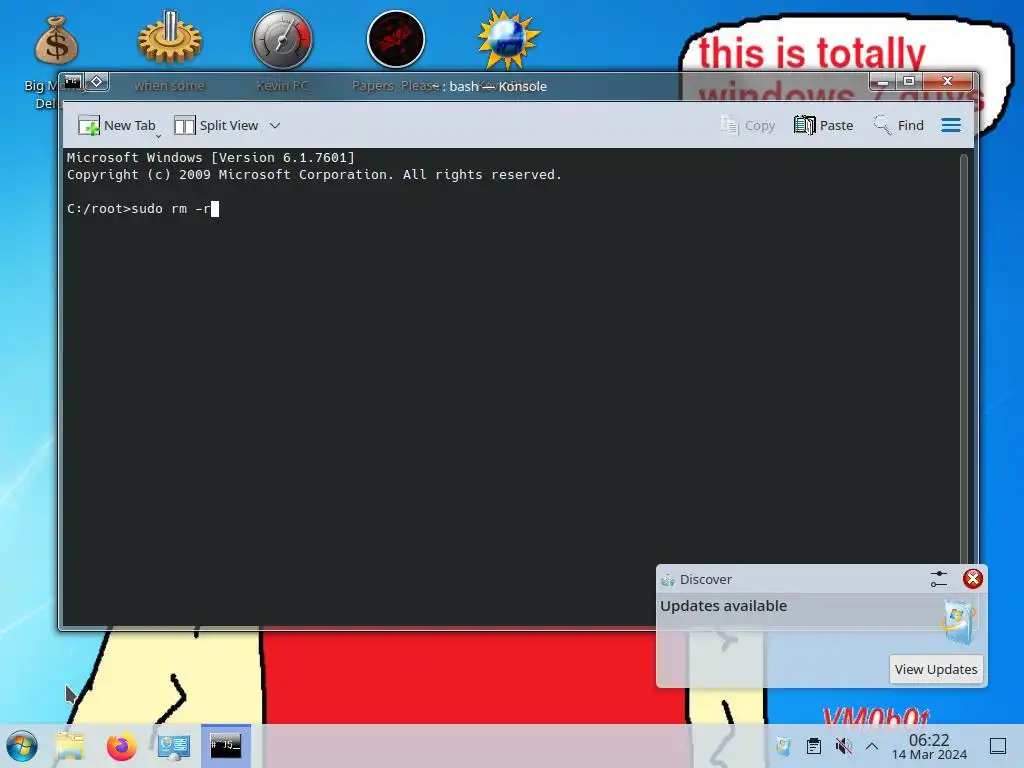Close the Konsole window
Image resolution: width=1024 pixels, height=768 pixels.
tap(948, 82)
